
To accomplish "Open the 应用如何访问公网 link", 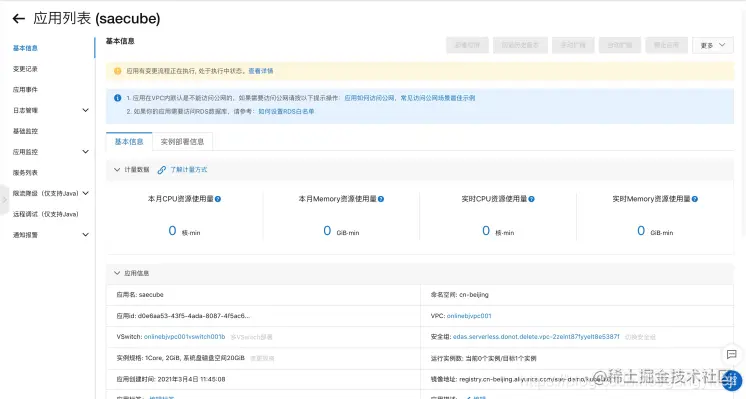I will coord(370,98).
